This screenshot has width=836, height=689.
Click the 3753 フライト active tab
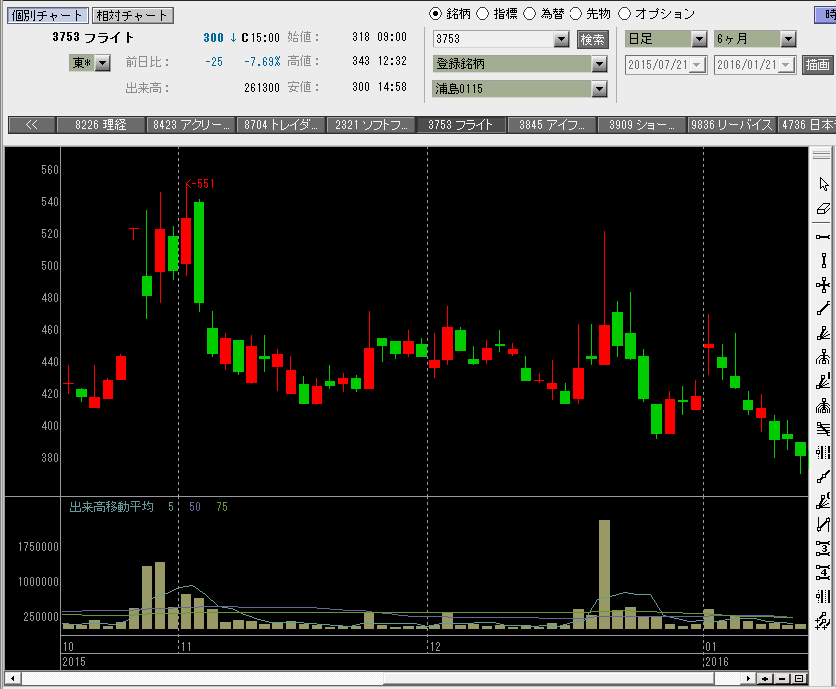pos(461,125)
